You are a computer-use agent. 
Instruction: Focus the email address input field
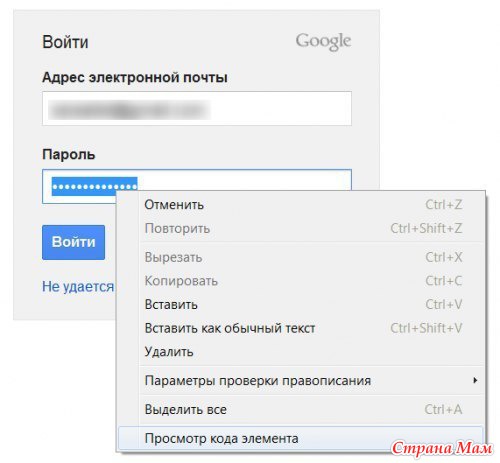click(x=197, y=108)
